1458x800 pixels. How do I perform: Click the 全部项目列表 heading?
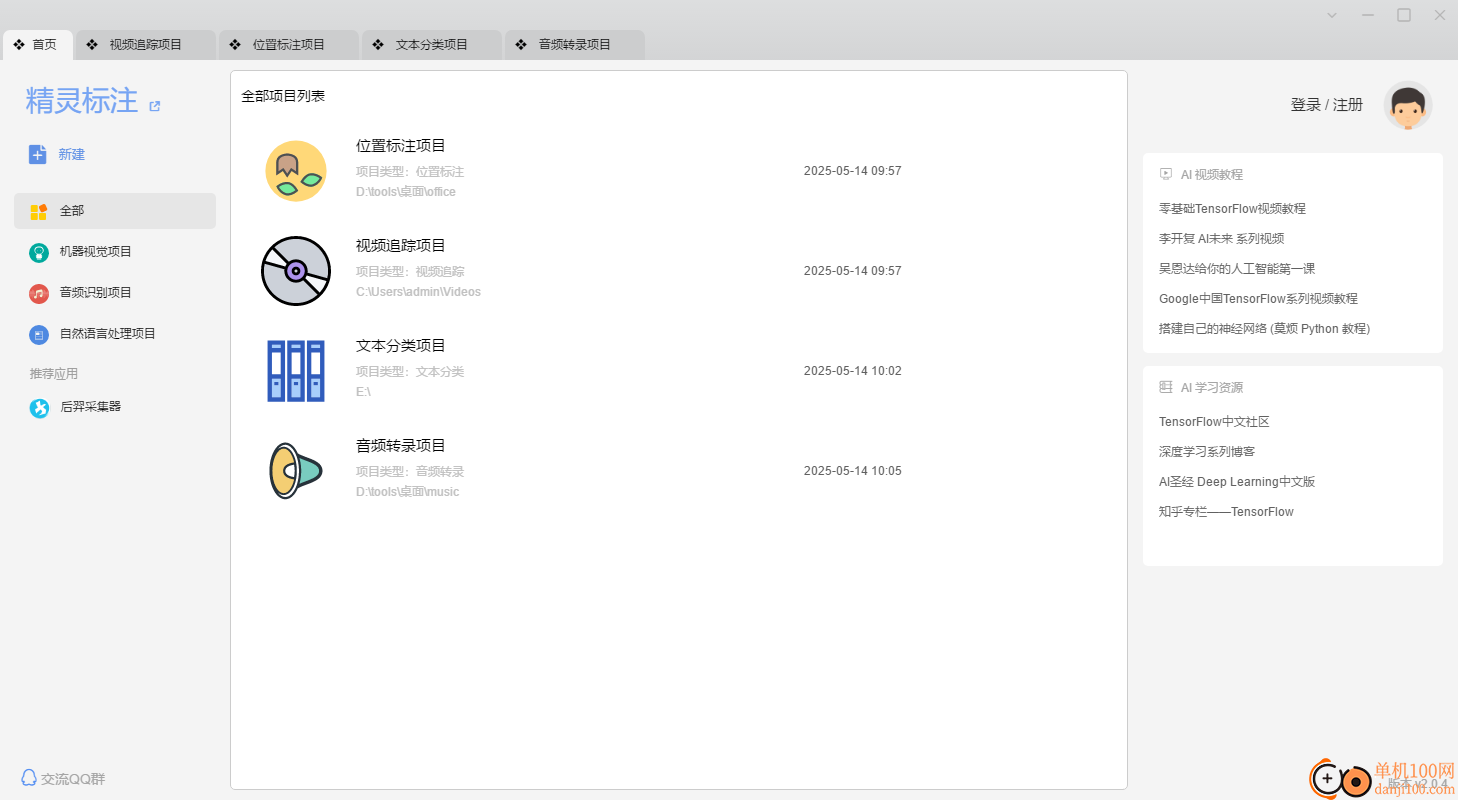click(x=283, y=96)
